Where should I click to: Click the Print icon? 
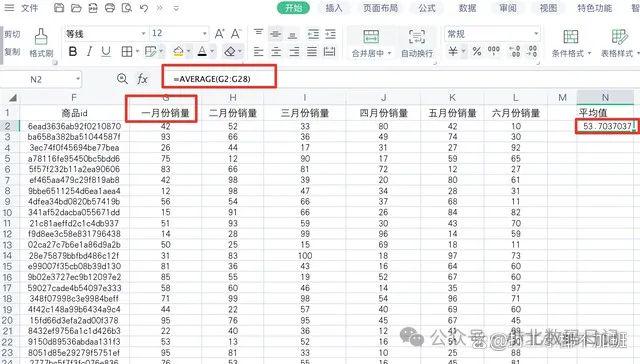click(x=110, y=8)
